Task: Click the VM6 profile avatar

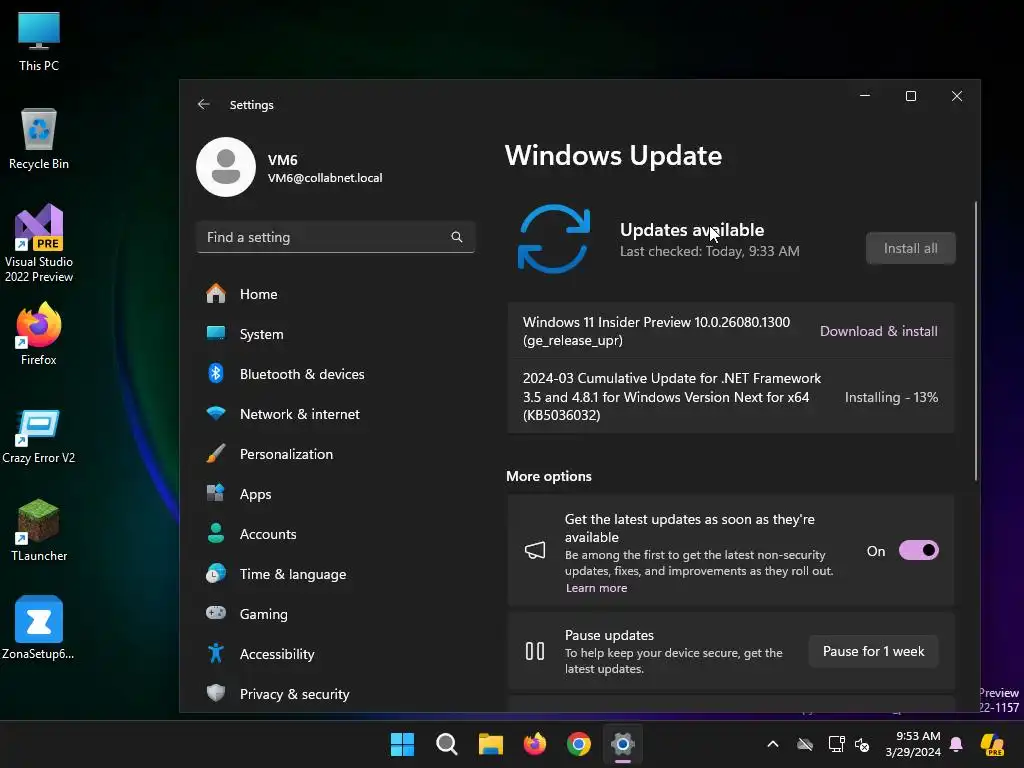Action: (226, 167)
